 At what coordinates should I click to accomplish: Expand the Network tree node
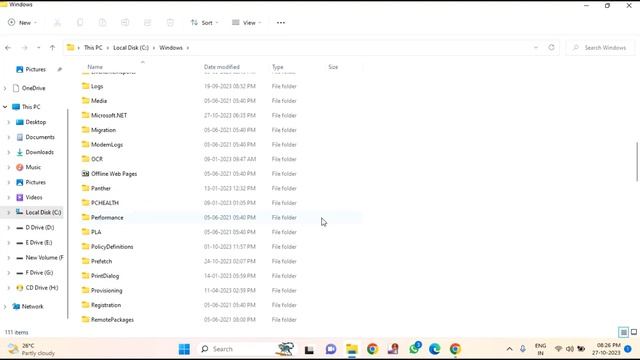[5, 307]
